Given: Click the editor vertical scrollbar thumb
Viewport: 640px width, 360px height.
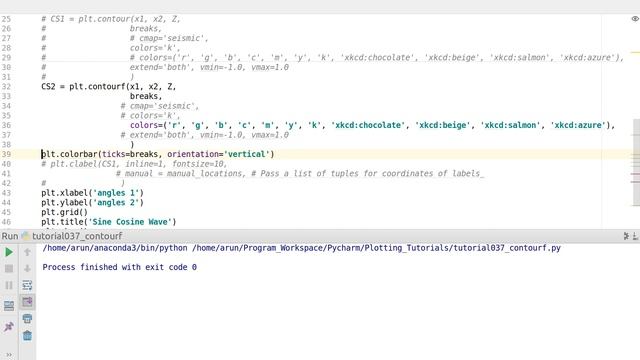Looking at the screenshot, I should pos(636,162).
